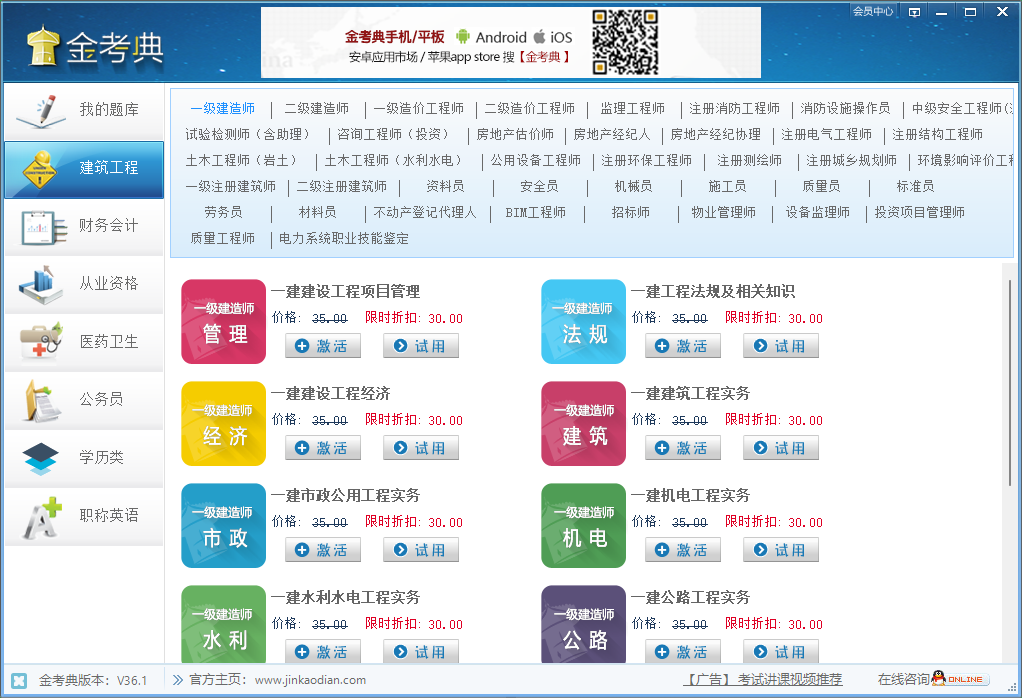The height and width of the screenshot is (698, 1022).
Task: Try 一建公路工程实务 with 试用
Action: (x=781, y=652)
